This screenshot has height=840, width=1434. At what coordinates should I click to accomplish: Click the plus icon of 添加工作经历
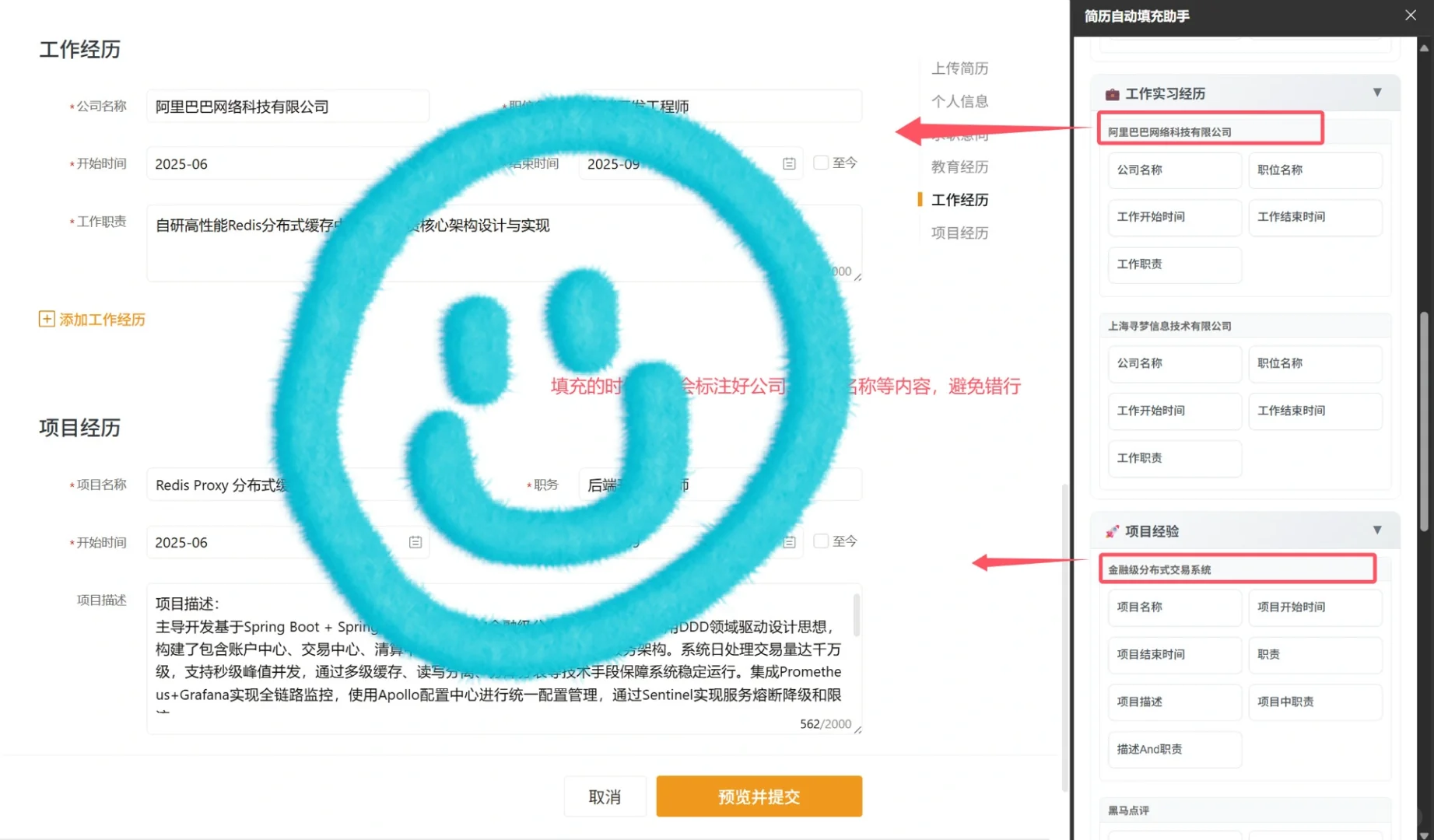coord(47,319)
